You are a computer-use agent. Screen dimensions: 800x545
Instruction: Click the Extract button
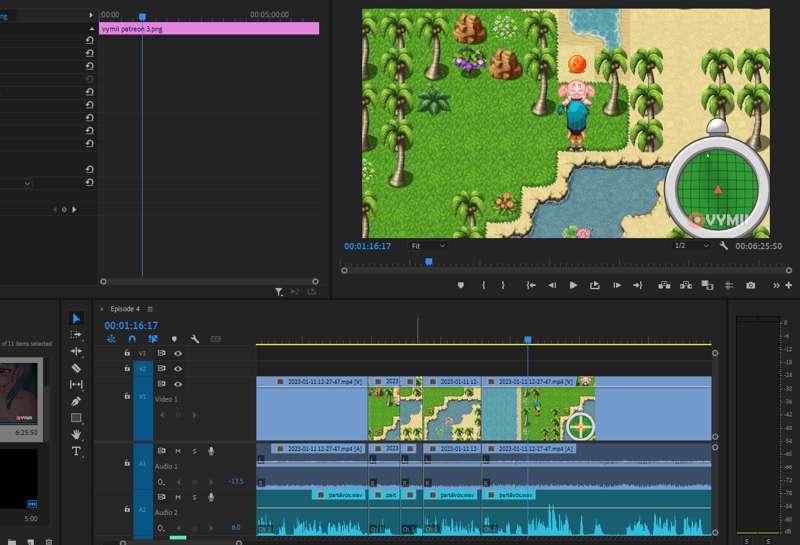(x=686, y=285)
